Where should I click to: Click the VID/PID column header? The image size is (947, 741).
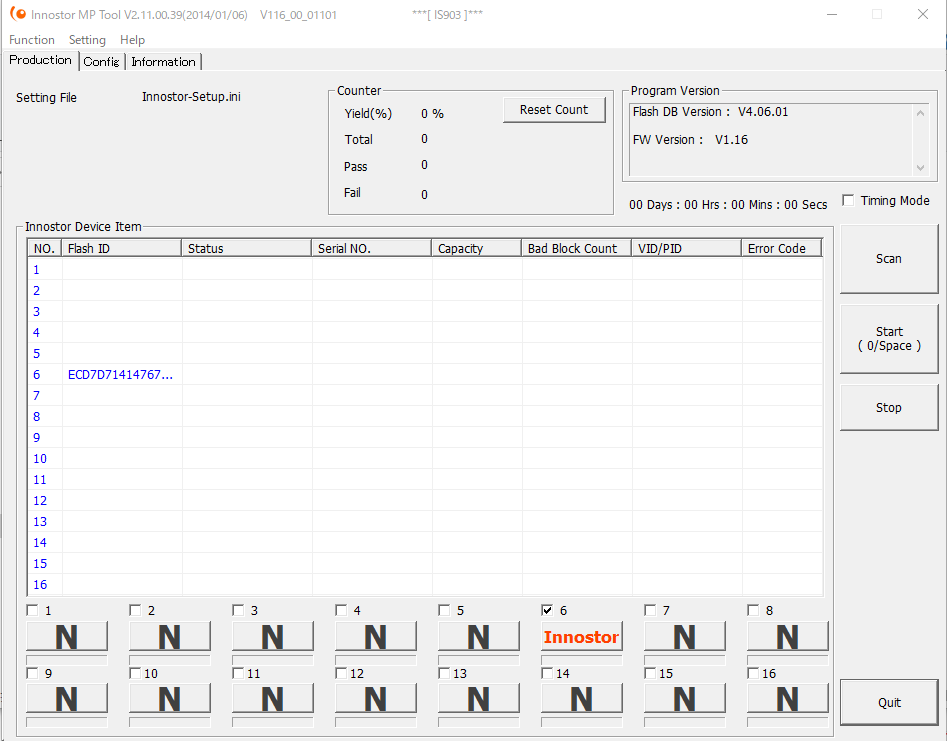(x=687, y=248)
